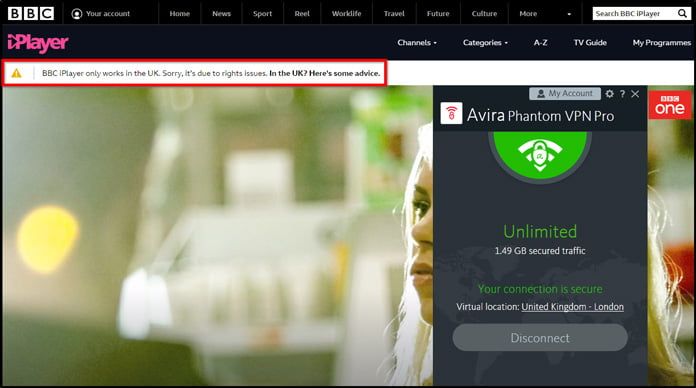
Task: Click the search magnifier icon
Action: pyautogui.click(x=682, y=14)
